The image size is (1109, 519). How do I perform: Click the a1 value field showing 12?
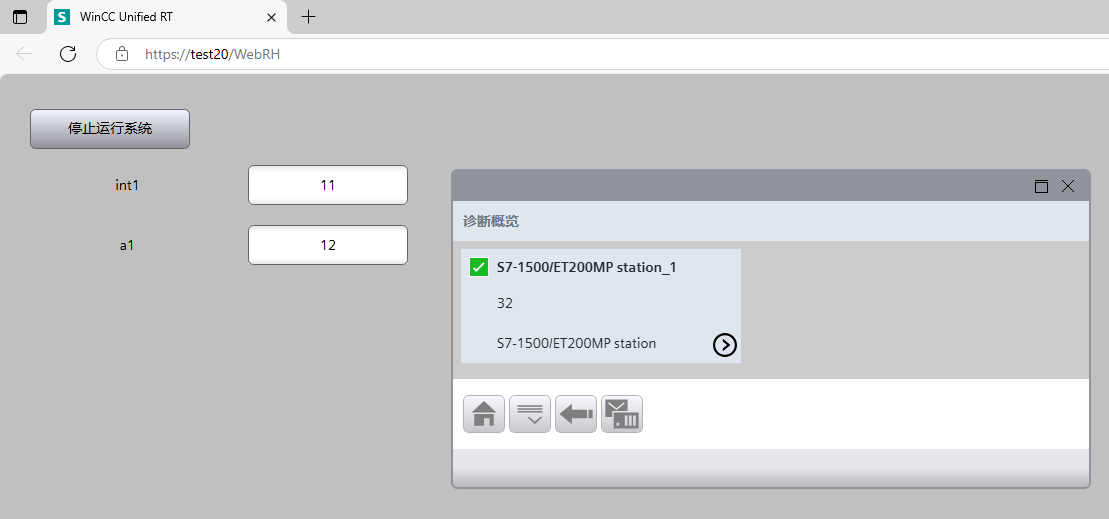click(x=328, y=245)
